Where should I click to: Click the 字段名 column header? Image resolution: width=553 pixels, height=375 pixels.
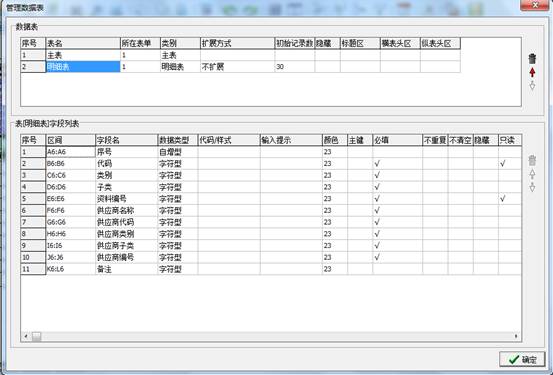tap(126, 140)
